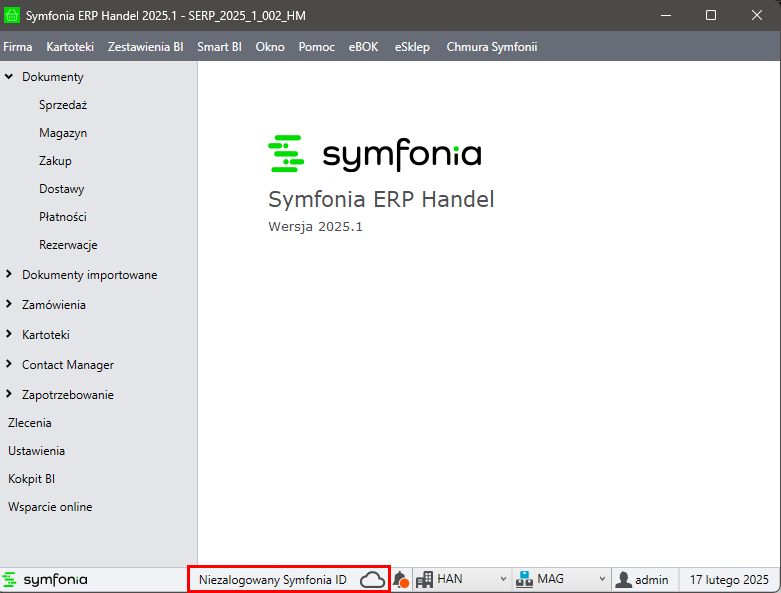
Task: Select Płatności under Dokumenty
Action: click(63, 217)
